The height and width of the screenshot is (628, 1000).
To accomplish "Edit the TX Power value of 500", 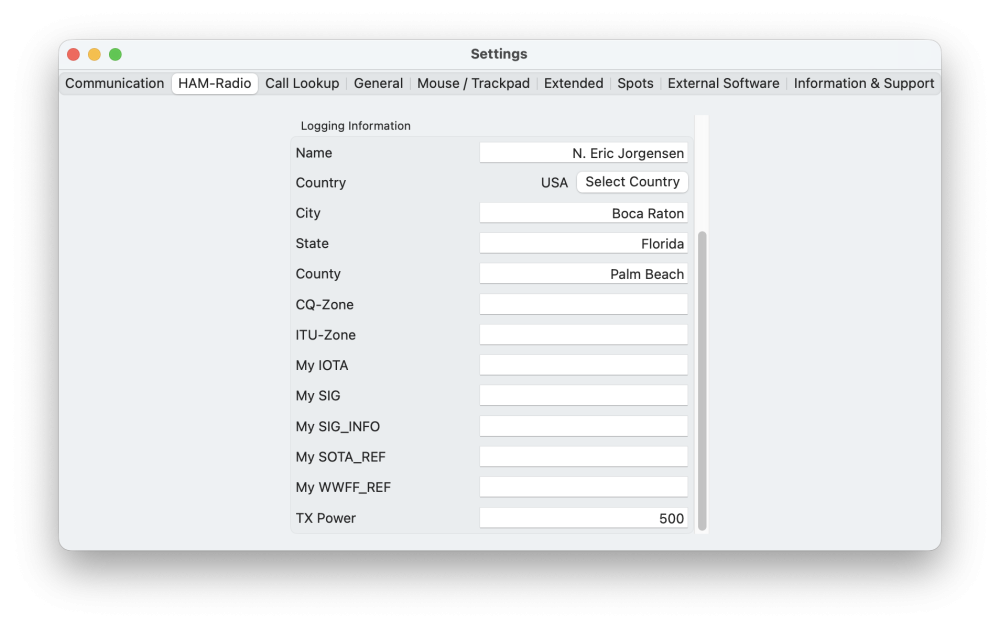I will [583, 517].
